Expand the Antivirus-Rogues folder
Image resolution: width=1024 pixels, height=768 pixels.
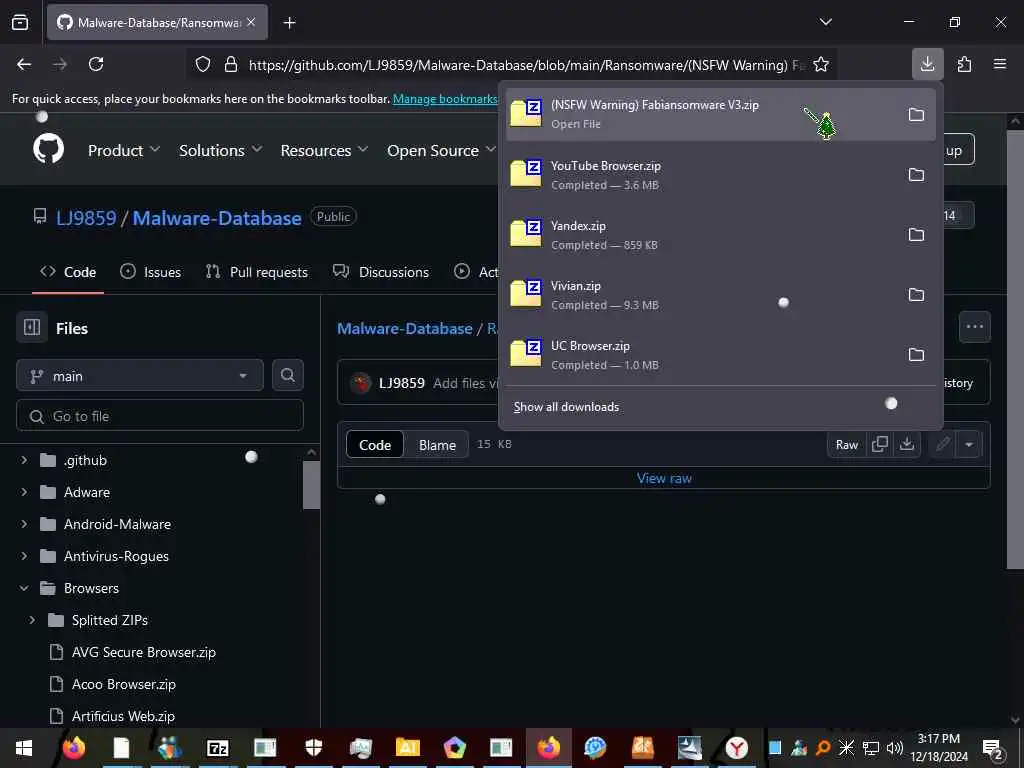(x=24, y=556)
